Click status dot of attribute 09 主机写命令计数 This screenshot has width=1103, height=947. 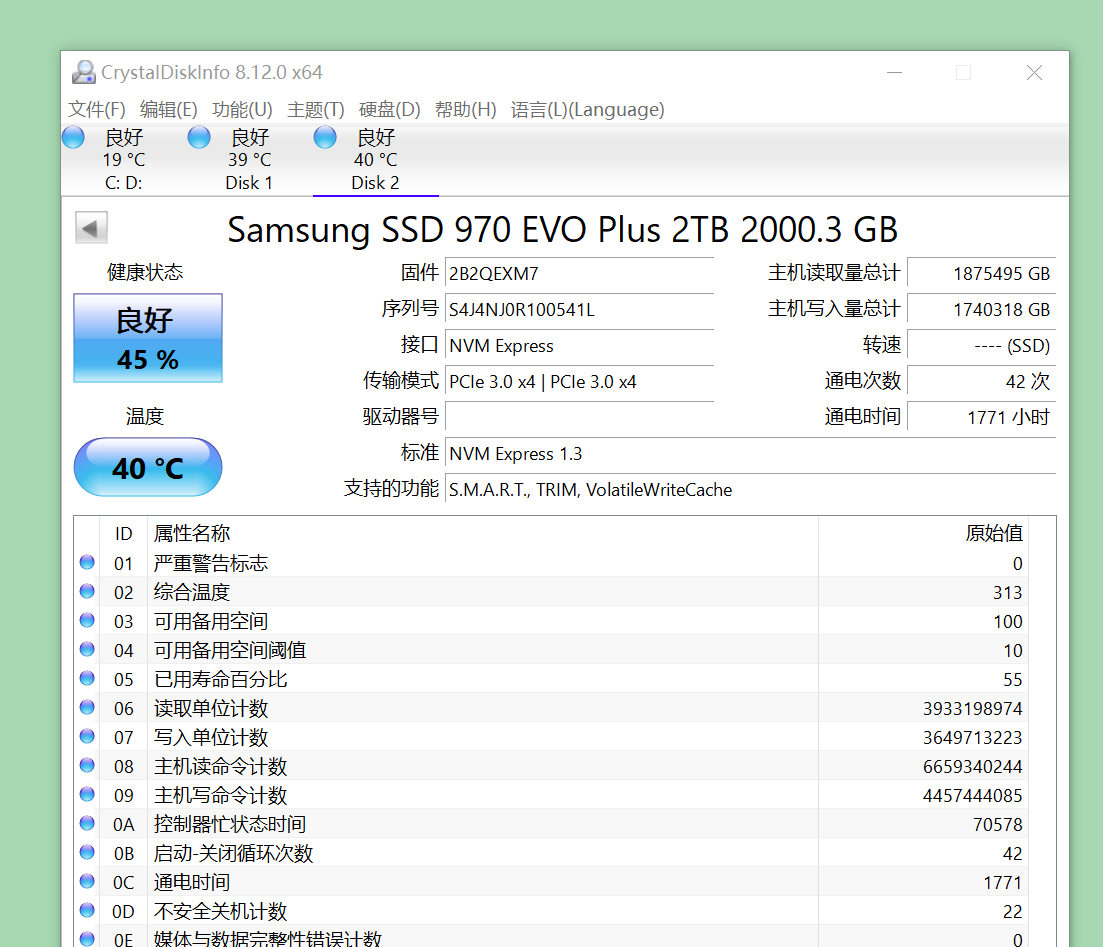click(x=87, y=794)
